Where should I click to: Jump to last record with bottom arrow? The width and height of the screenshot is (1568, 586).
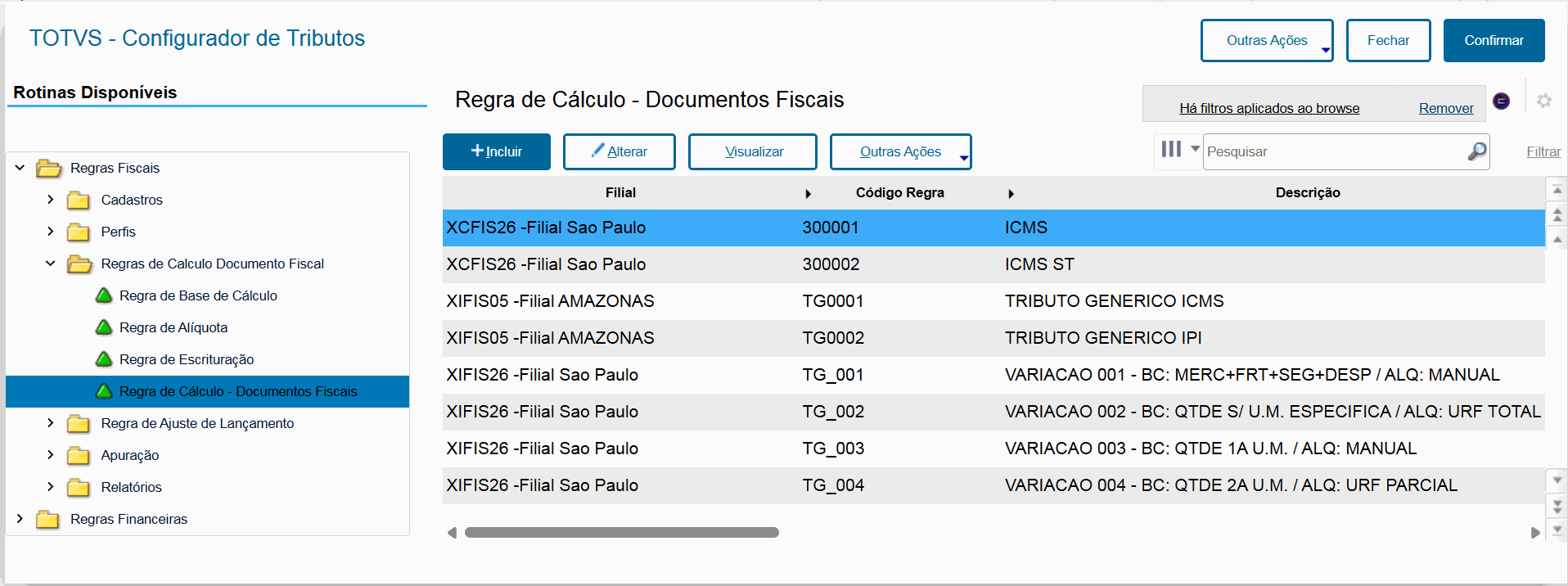point(1557,530)
